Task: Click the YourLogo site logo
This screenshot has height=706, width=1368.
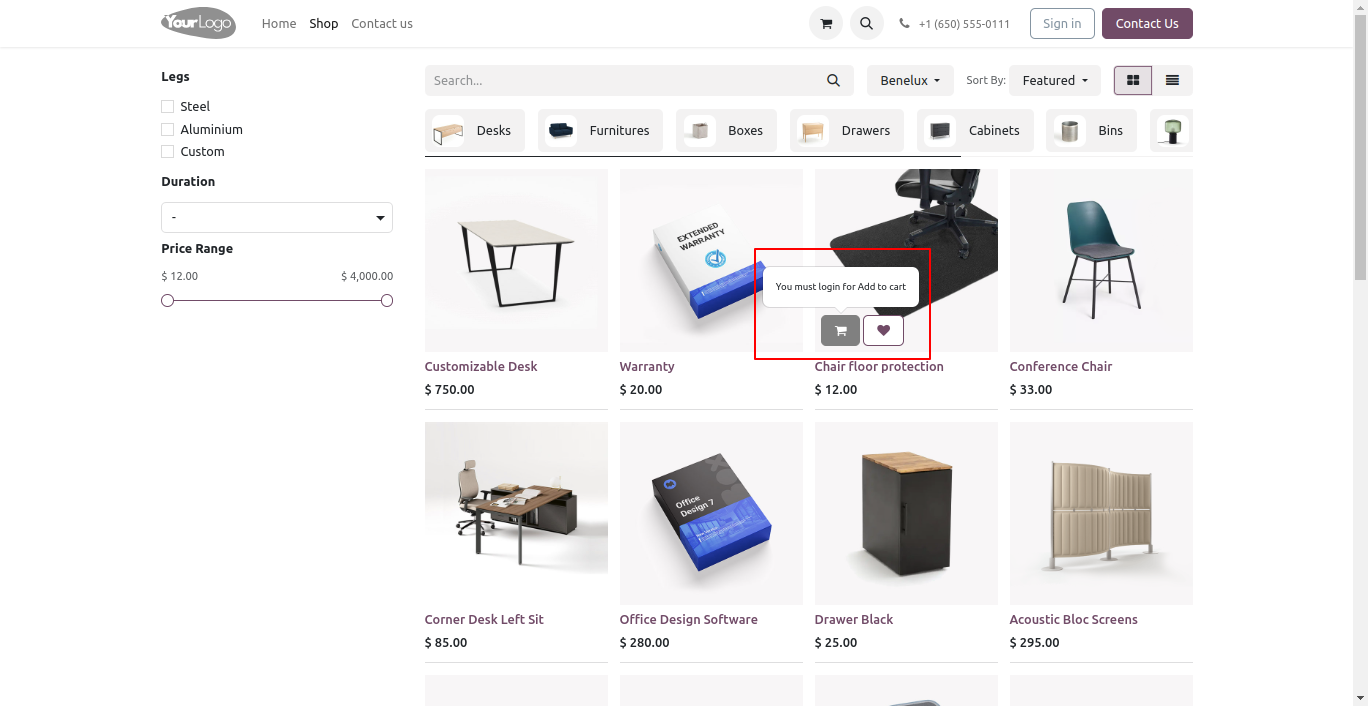Action: tap(198, 23)
